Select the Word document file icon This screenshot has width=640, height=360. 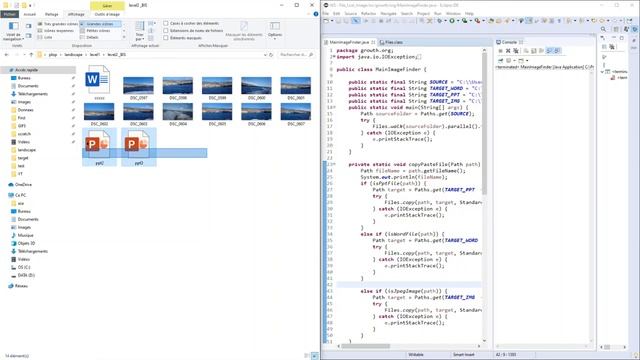(x=98, y=81)
